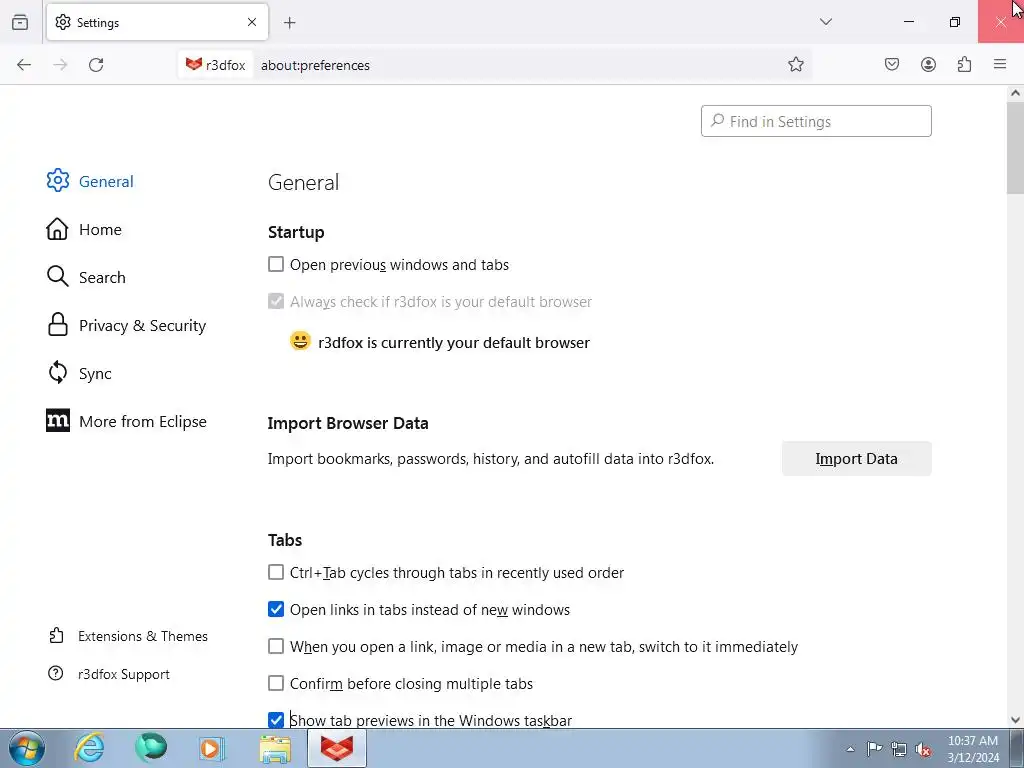Toggle Always check default browser checkbox
Viewport: 1024px width, 768px height.
coord(276,302)
